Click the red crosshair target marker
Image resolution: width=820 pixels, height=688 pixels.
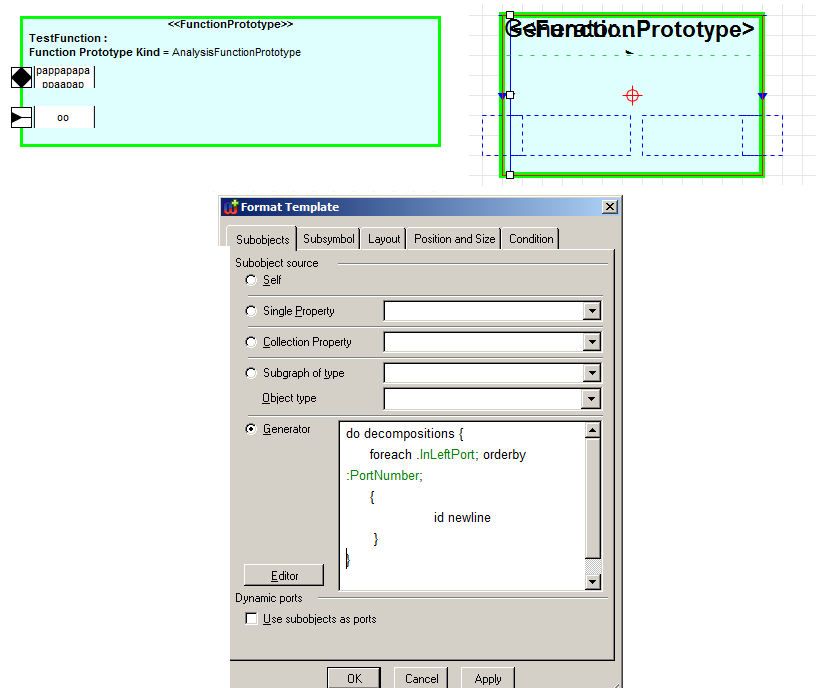(x=631, y=95)
